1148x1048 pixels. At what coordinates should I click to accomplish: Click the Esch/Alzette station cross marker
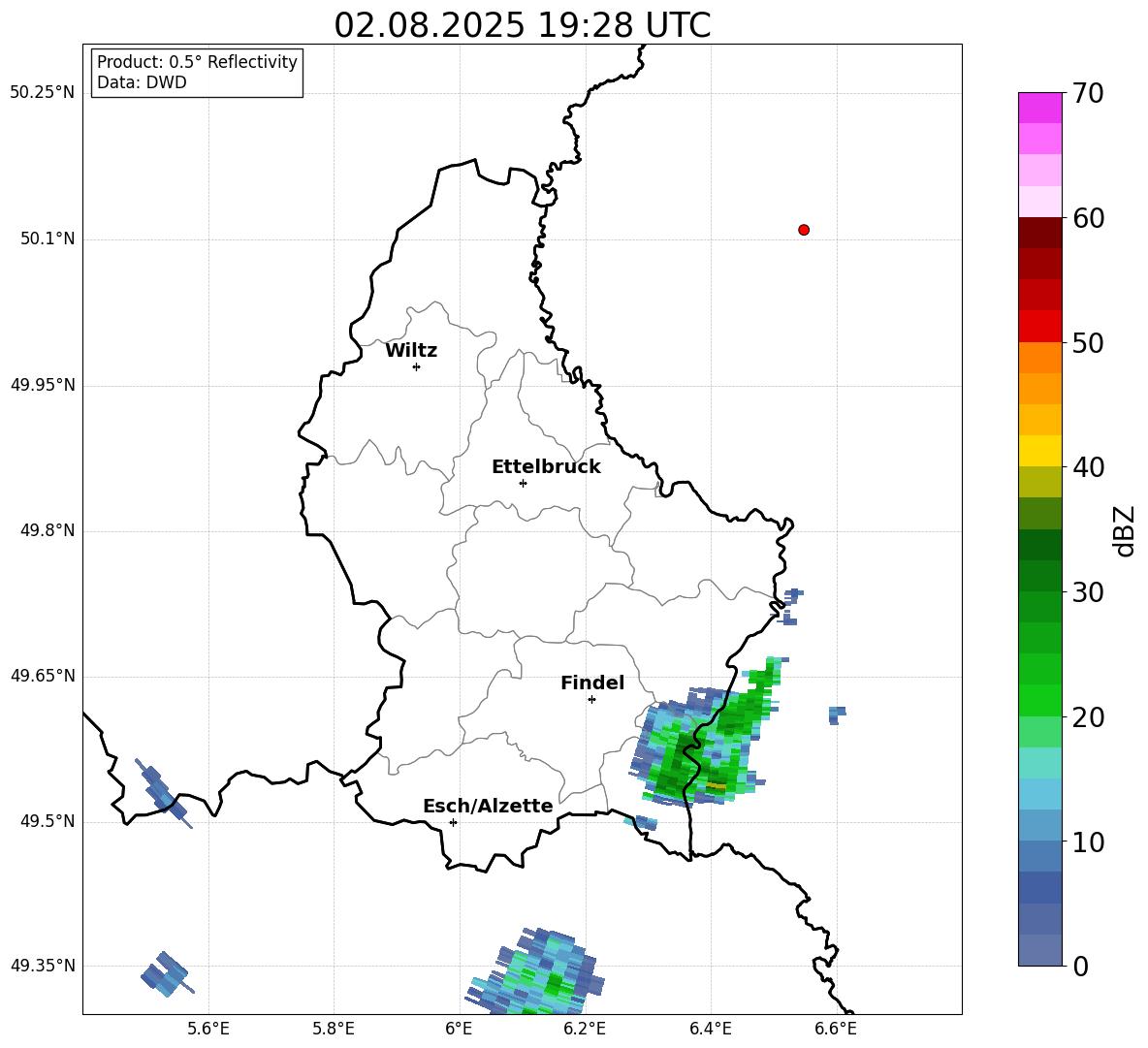pyautogui.click(x=453, y=822)
